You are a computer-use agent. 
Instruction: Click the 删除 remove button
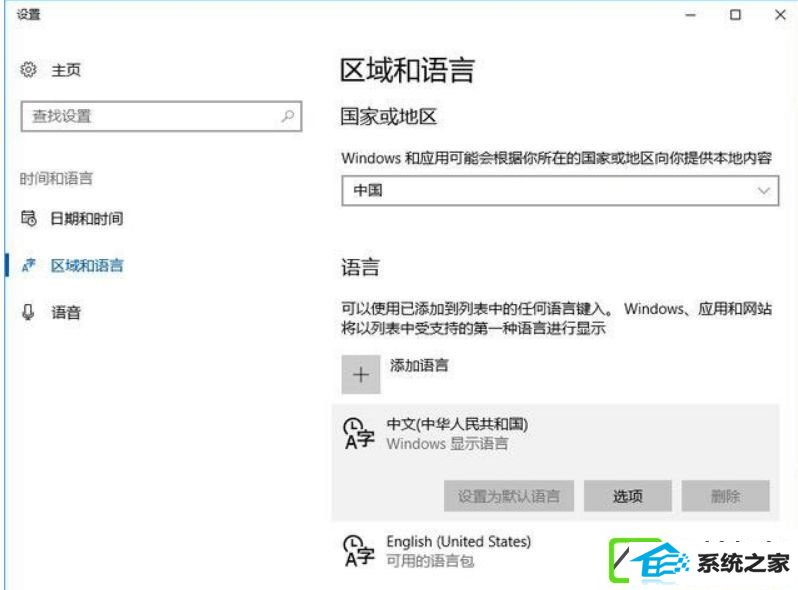click(725, 496)
